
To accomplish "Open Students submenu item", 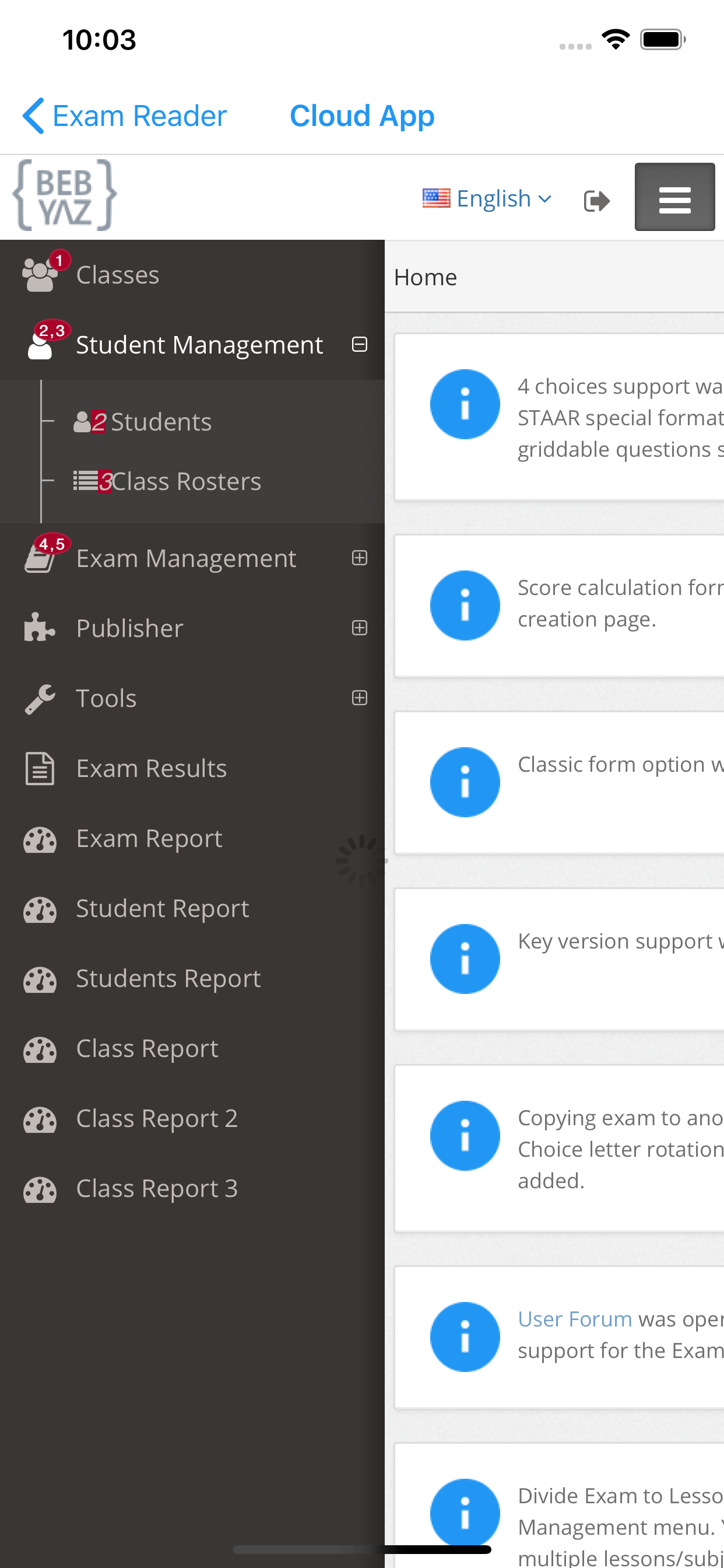I will [161, 421].
